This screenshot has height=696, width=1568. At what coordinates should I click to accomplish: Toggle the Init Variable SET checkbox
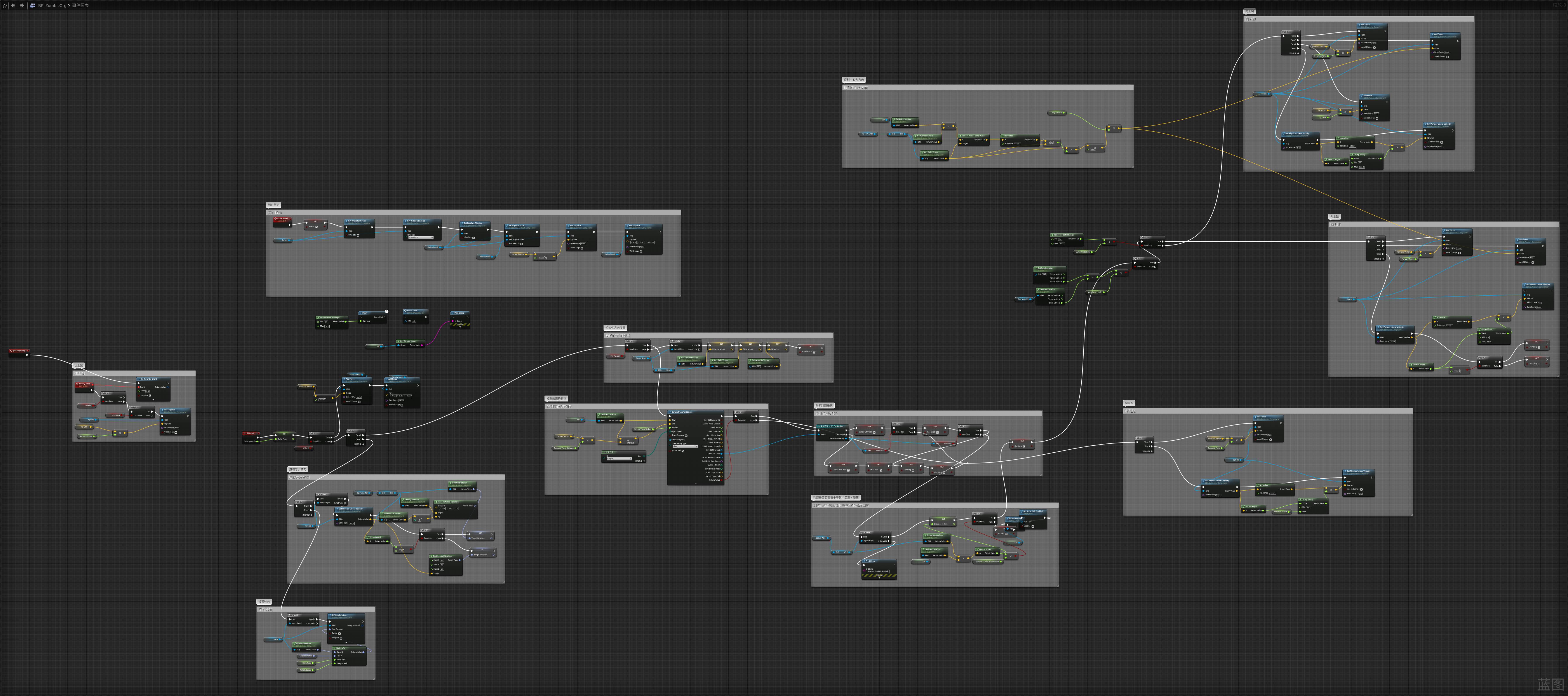tap(814, 352)
